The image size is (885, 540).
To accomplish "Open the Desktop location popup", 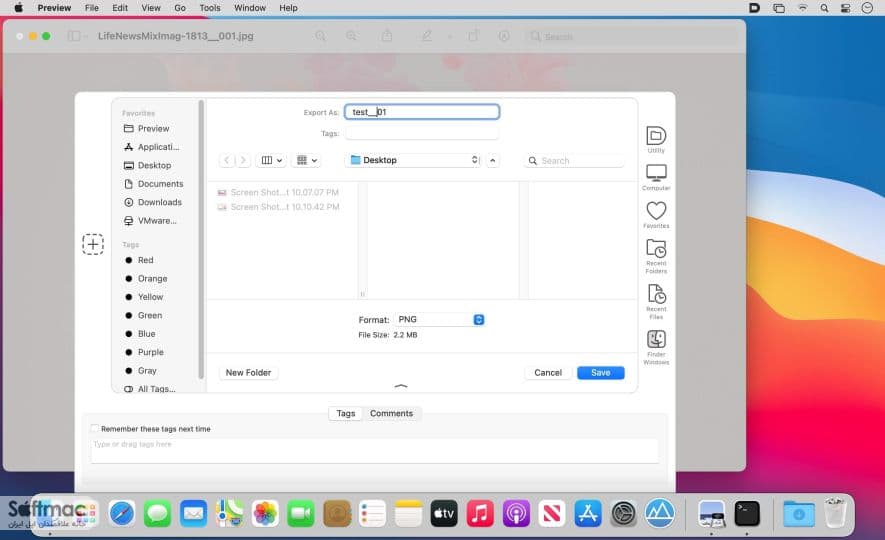I will pos(414,160).
